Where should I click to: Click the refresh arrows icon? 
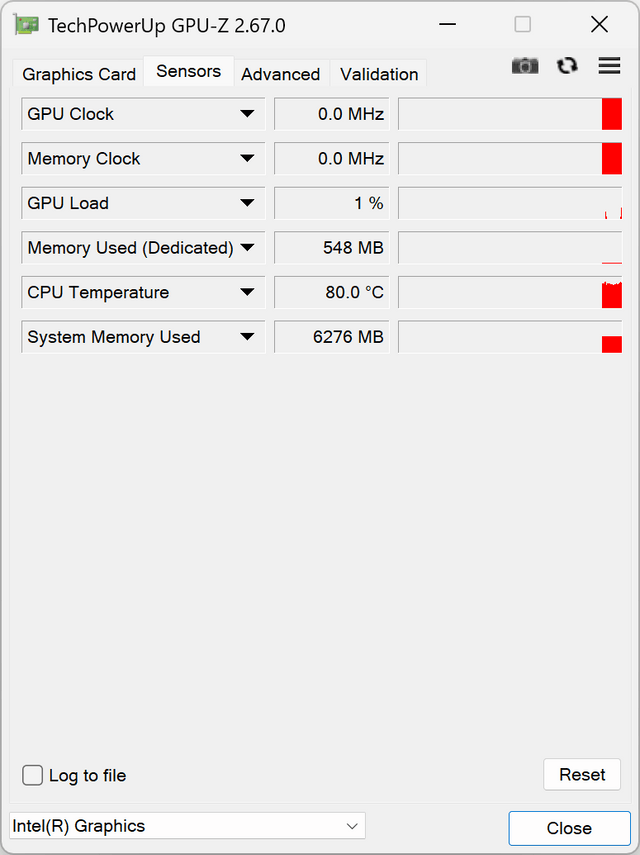pyautogui.click(x=567, y=66)
